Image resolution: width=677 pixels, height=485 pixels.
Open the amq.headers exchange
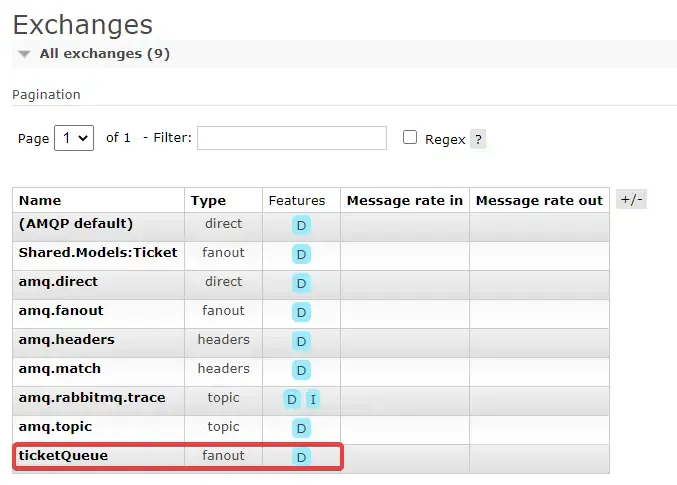[x=66, y=340]
